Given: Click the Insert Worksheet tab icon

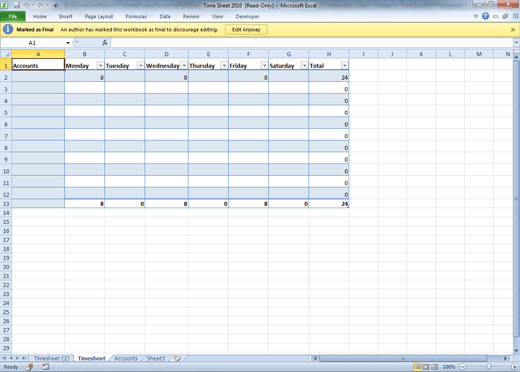Looking at the screenshot, I should 177,358.
